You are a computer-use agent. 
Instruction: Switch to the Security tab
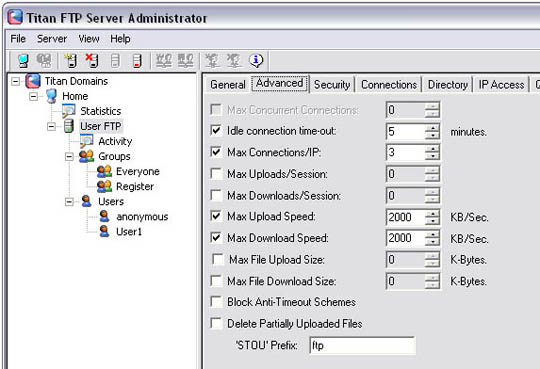tap(332, 84)
